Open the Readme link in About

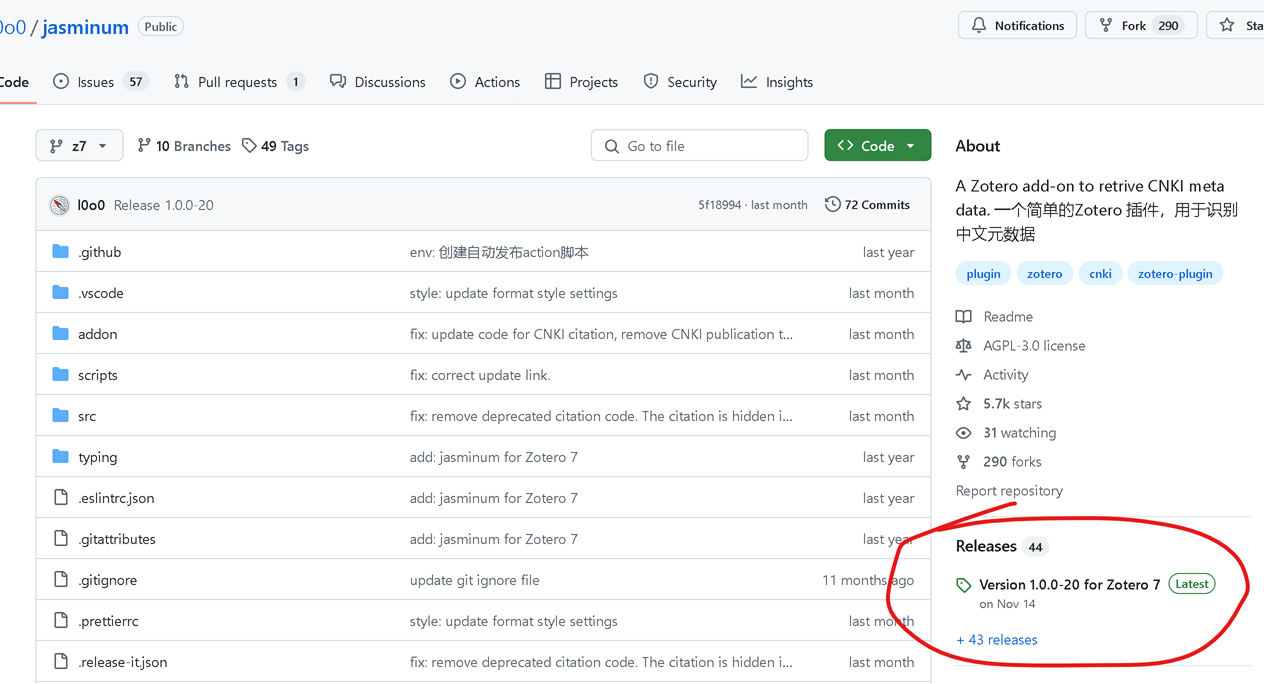[x=995, y=317]
